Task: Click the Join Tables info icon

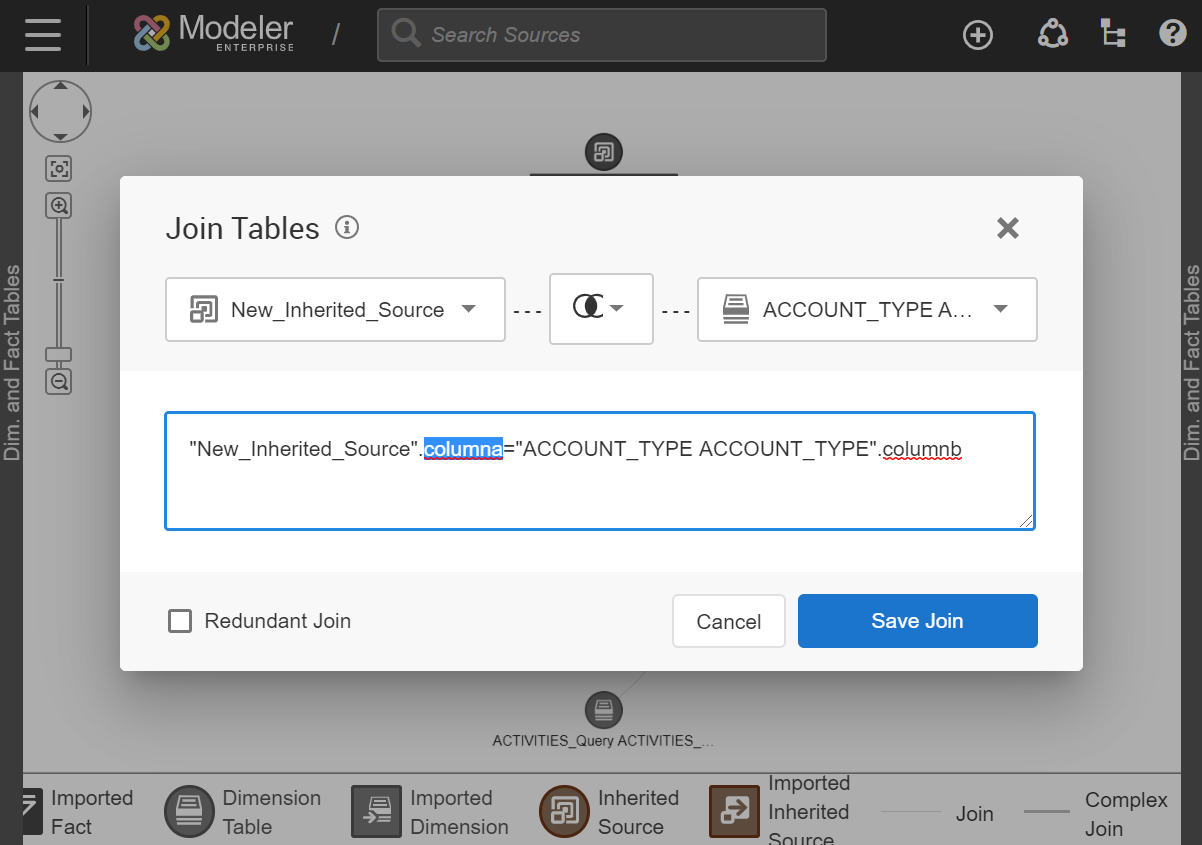Action: (347, 227)
